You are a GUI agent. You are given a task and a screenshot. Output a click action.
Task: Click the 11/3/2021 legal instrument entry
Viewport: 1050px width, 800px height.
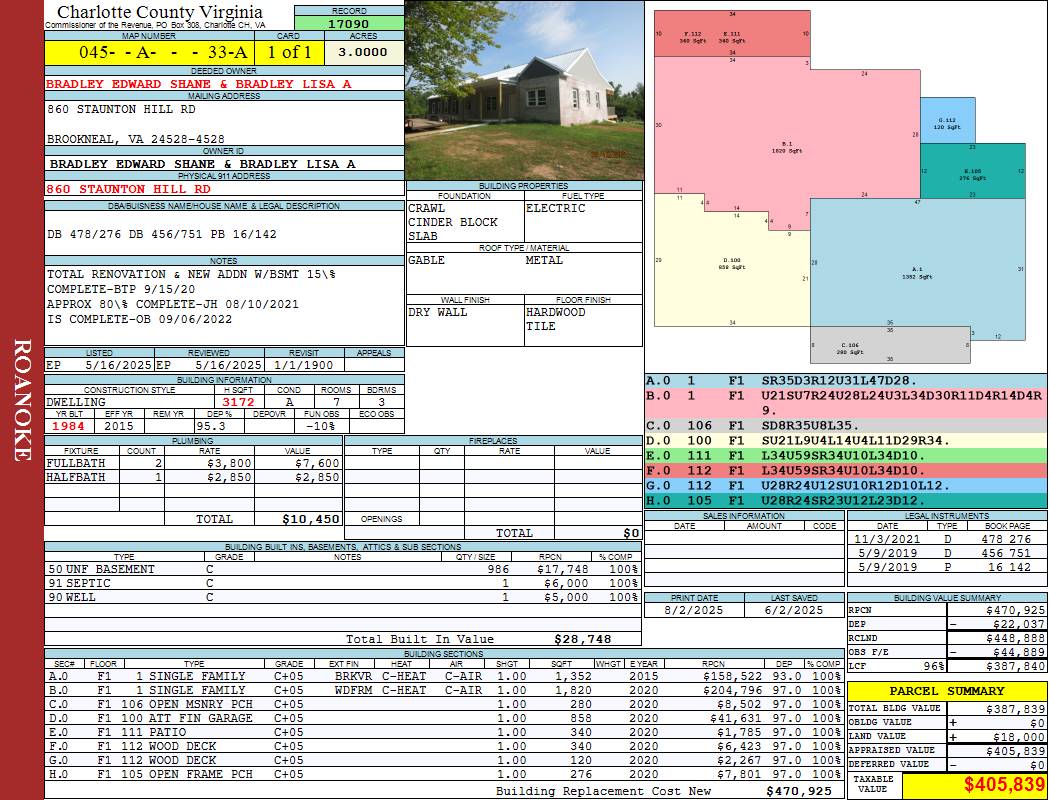click(885, 539)
